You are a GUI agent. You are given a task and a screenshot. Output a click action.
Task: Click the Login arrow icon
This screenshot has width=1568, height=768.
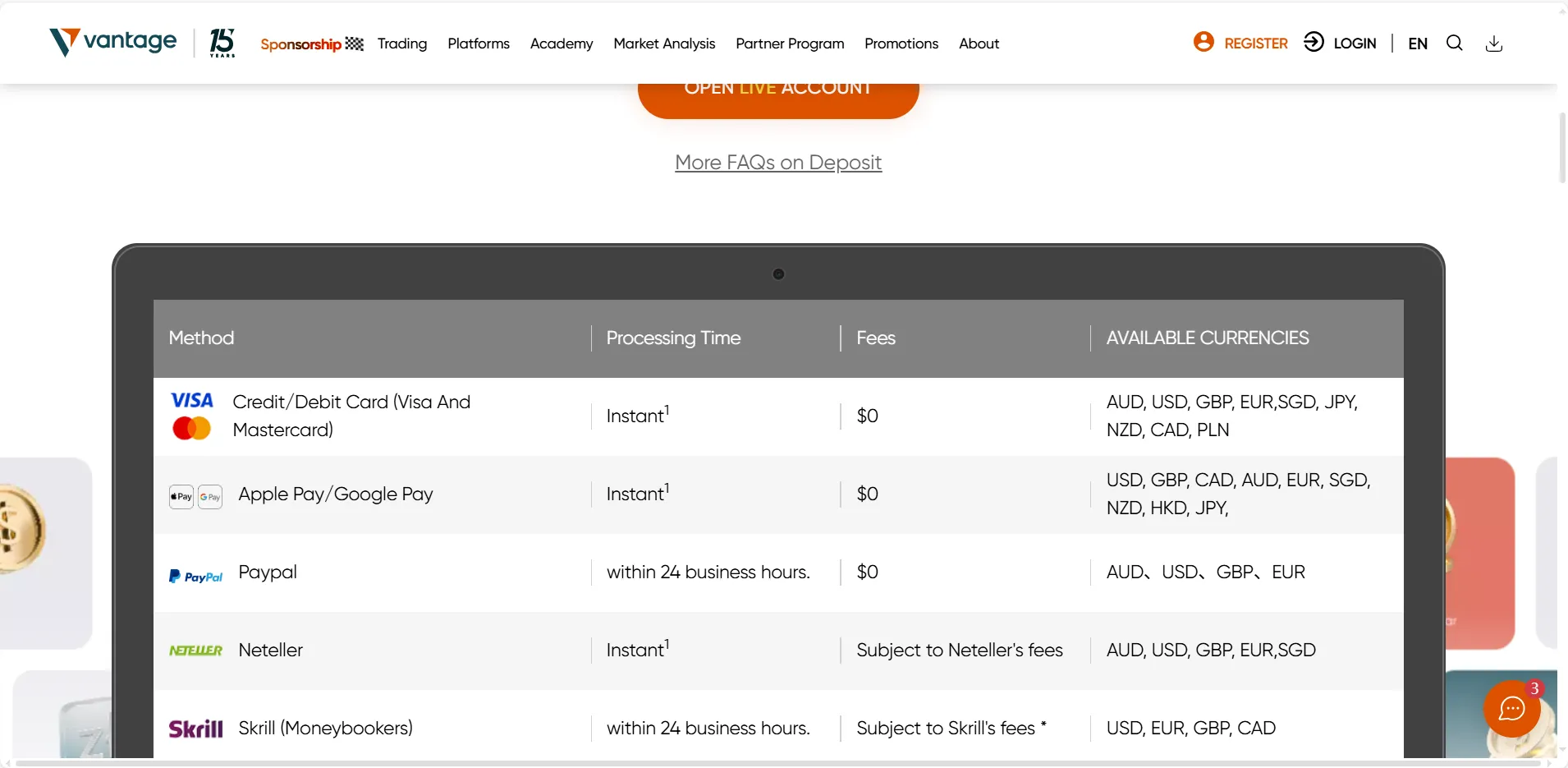click(1314, 42)
